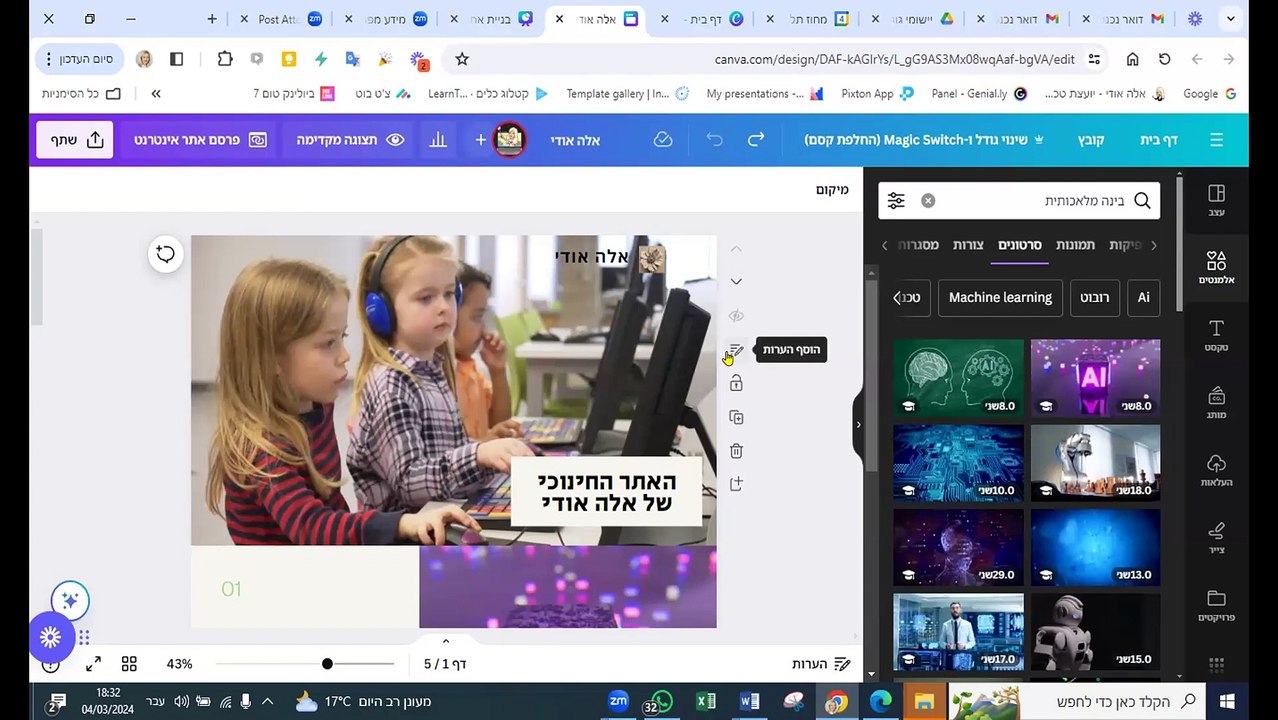Click the Preview (תצוגה מקדימה) button

pos(349,140)
